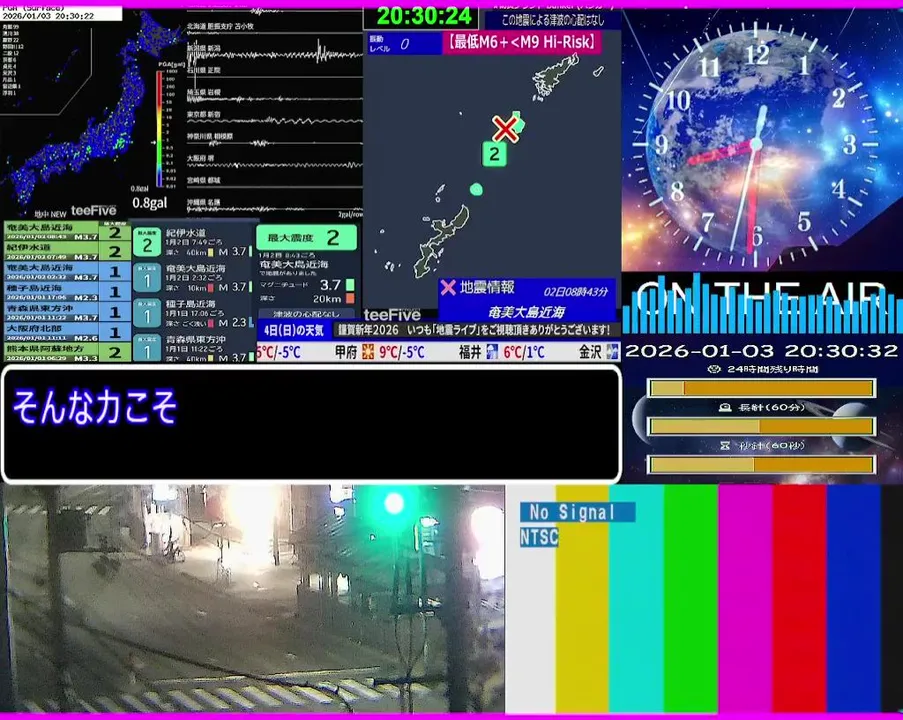Click the street camera live feed

pyautogui.click(x=252, y=599)
